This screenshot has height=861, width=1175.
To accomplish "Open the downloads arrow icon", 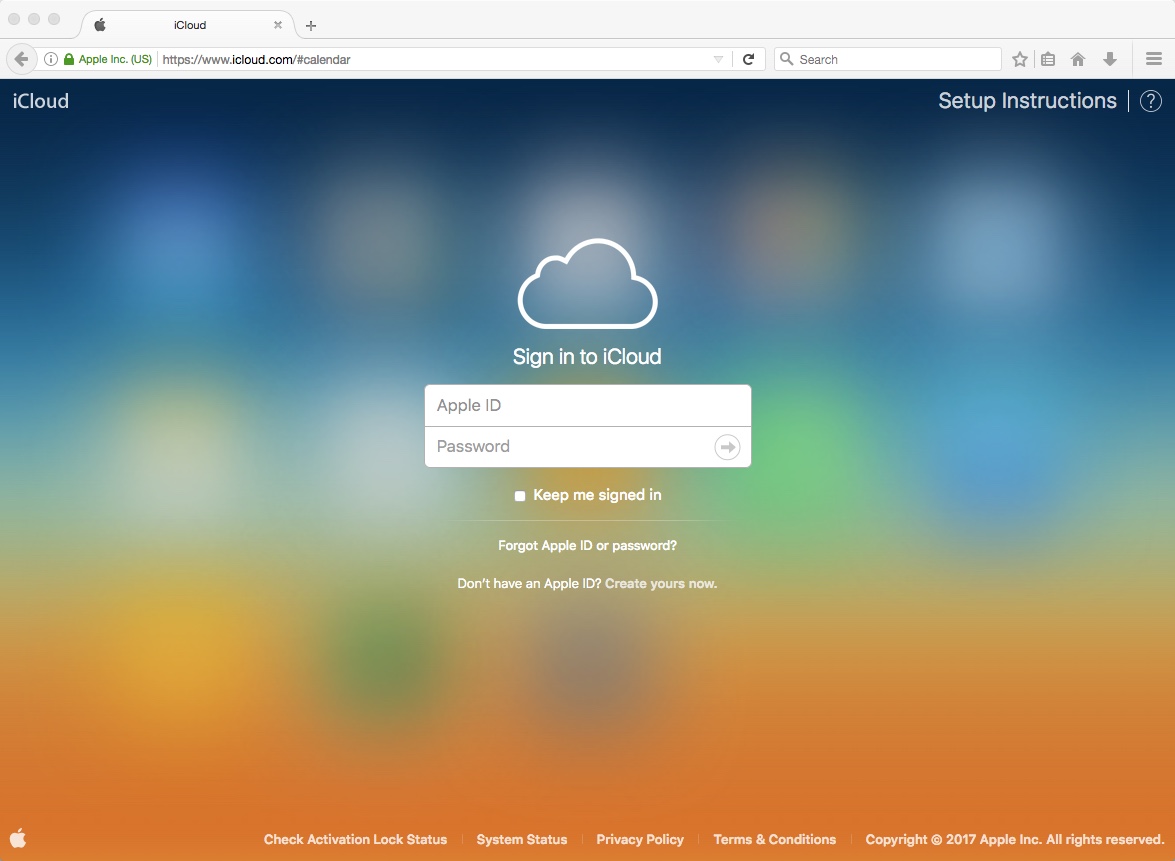I will 1110,59.
